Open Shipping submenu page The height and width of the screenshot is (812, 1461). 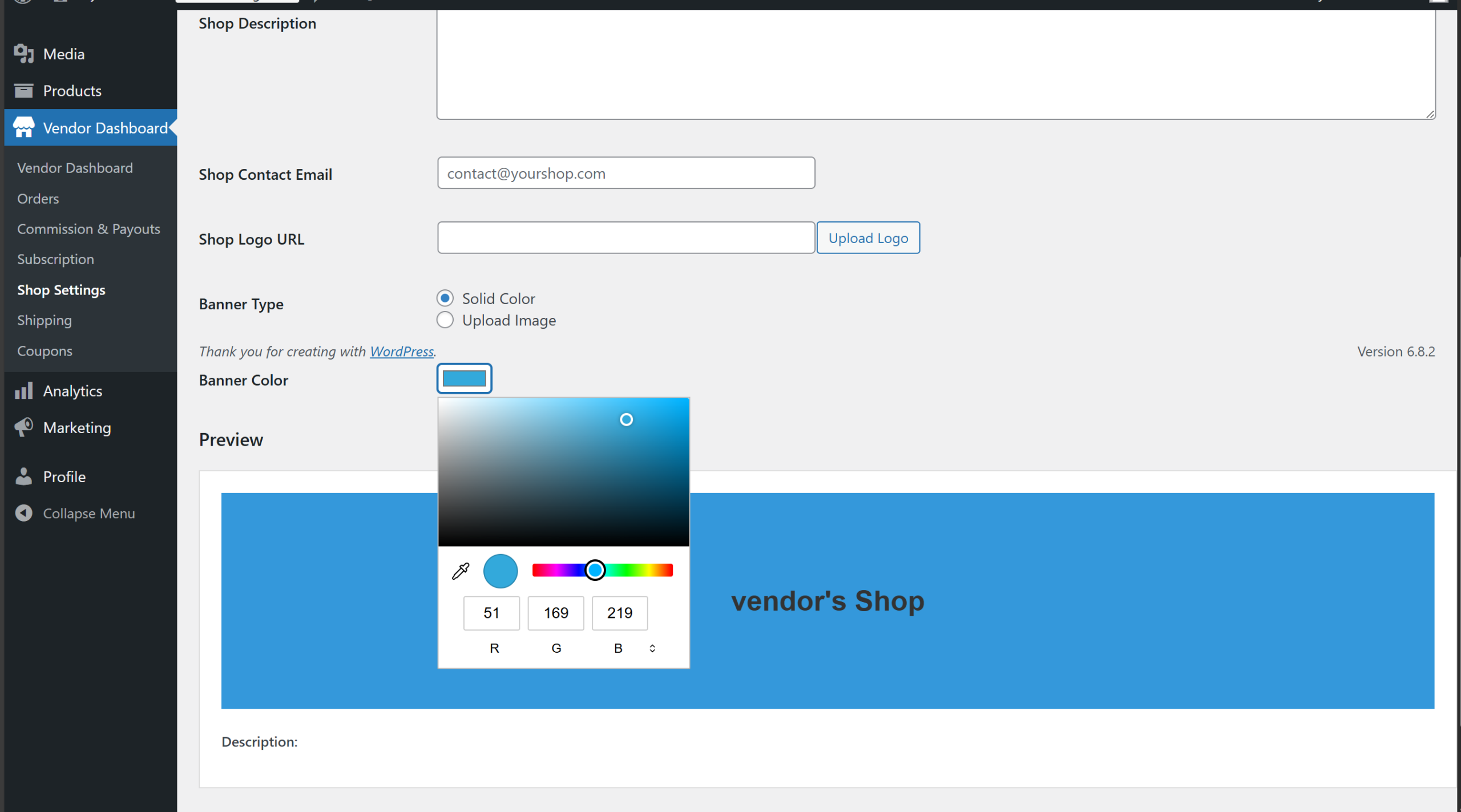[45, 320]
